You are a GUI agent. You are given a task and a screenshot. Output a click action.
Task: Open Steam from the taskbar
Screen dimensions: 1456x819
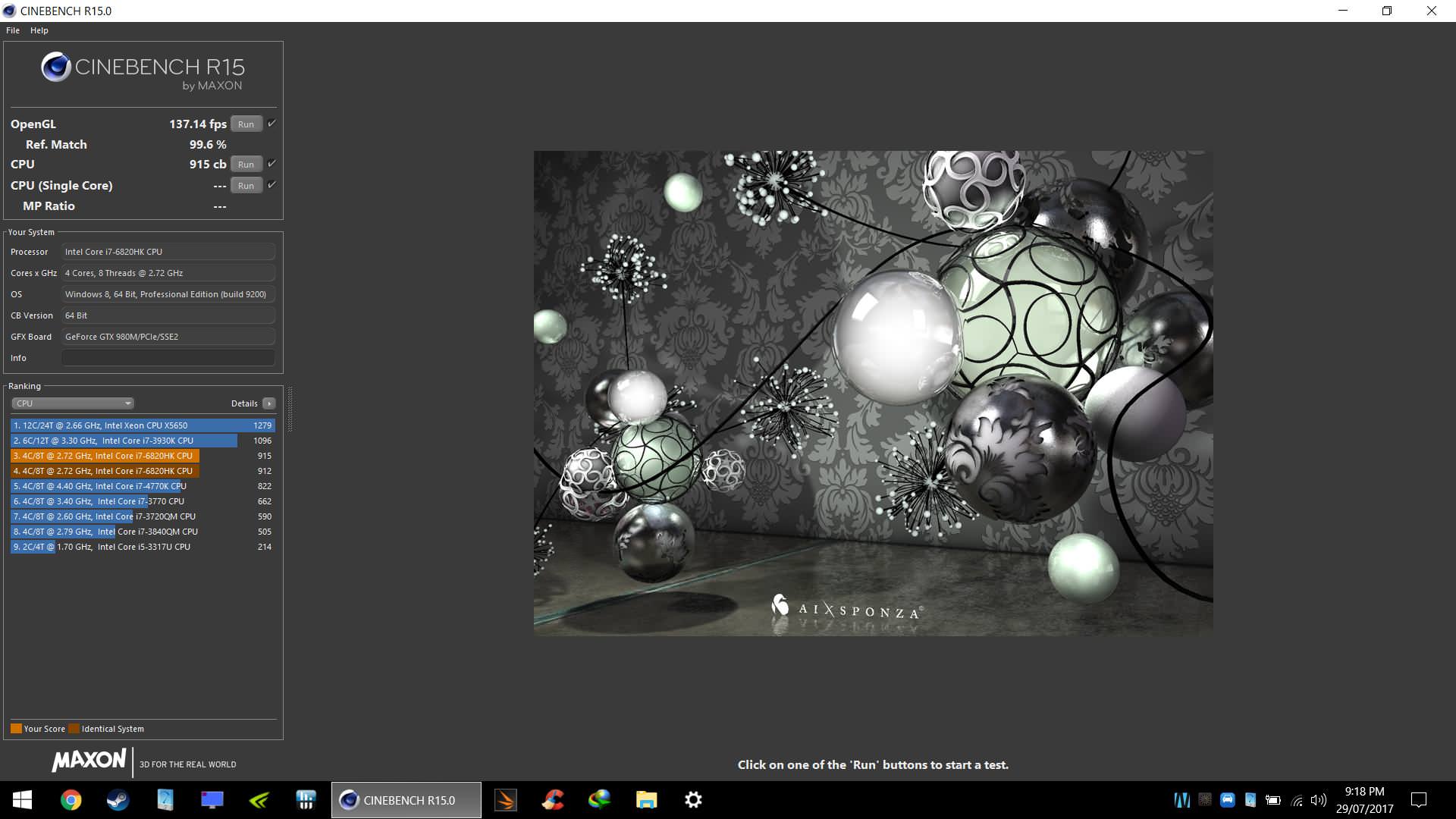(118, 800)
